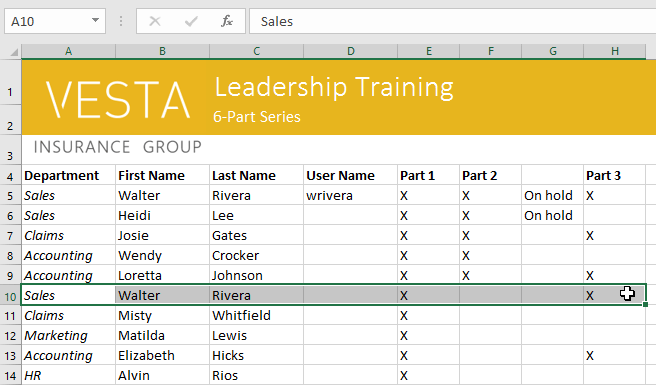
Task: Click the Marketing department cell
Action: coord(69,336)
